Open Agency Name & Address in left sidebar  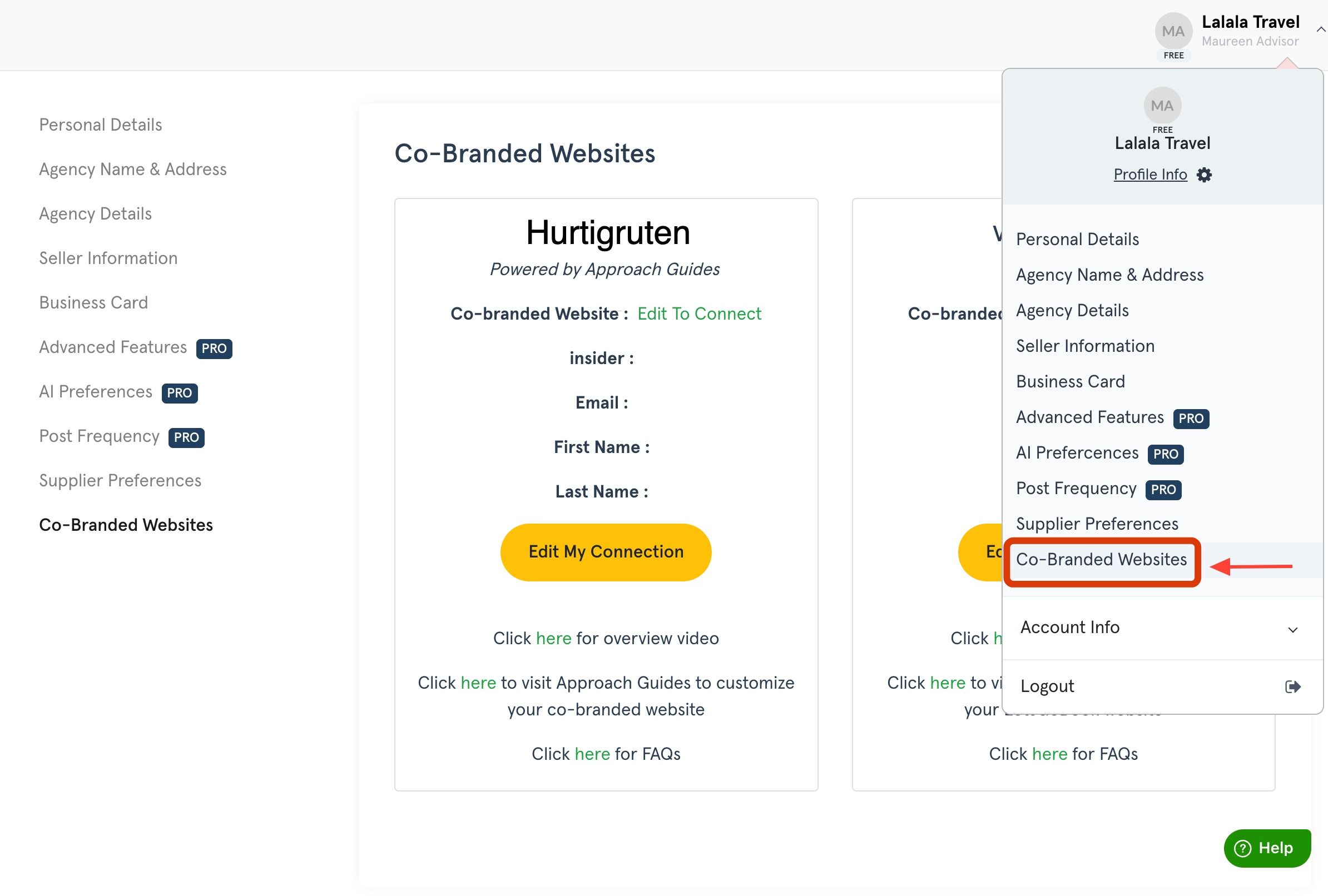click(x=132, y=169)
